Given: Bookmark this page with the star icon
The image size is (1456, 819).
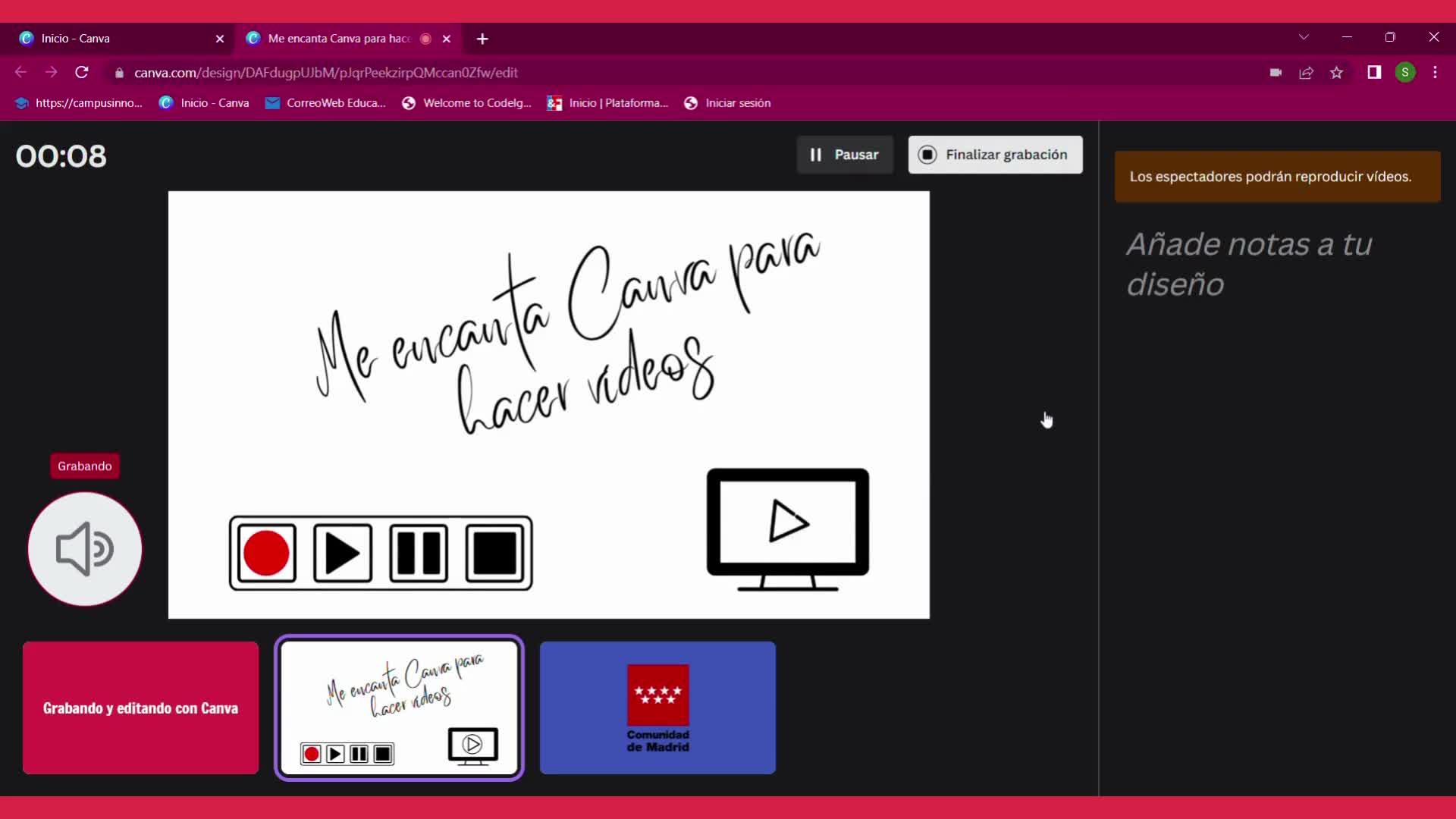Looking at the screenshot, I should click(1336, 73).
